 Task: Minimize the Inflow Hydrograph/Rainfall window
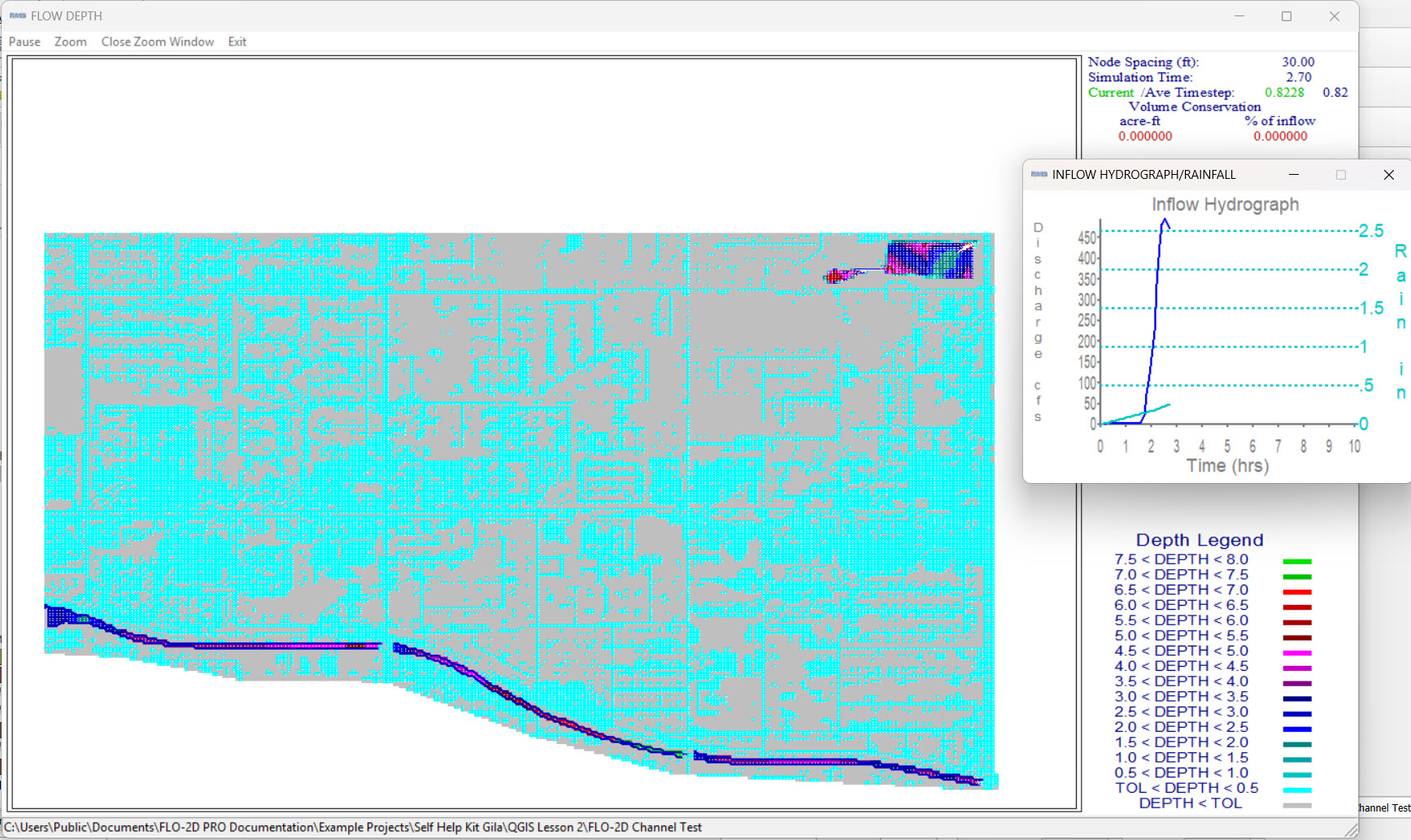click(x=1294, y=175)
